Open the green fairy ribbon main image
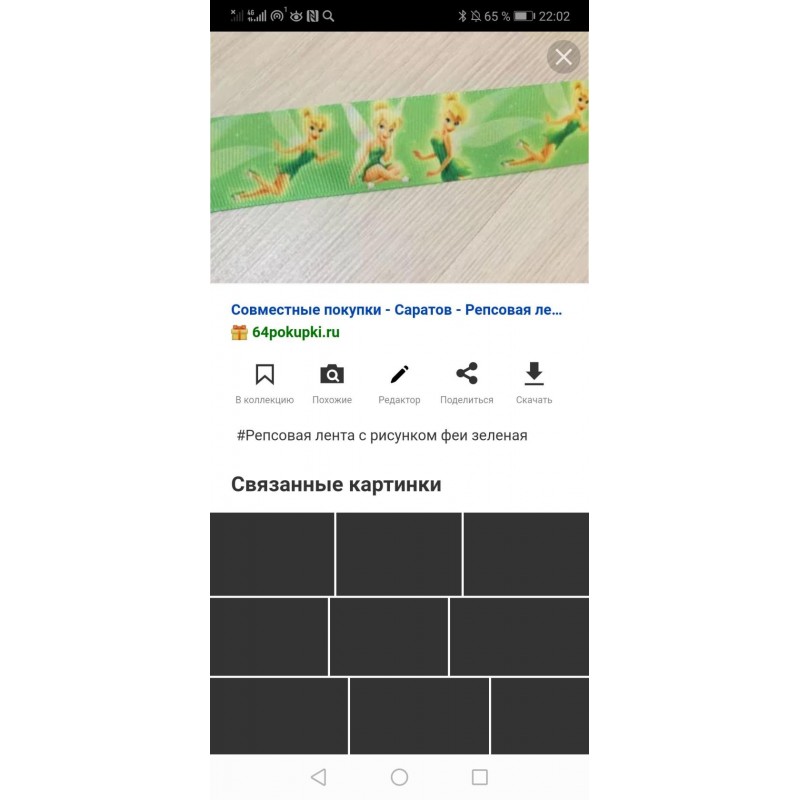800x800 pixels. click(399, 157)
